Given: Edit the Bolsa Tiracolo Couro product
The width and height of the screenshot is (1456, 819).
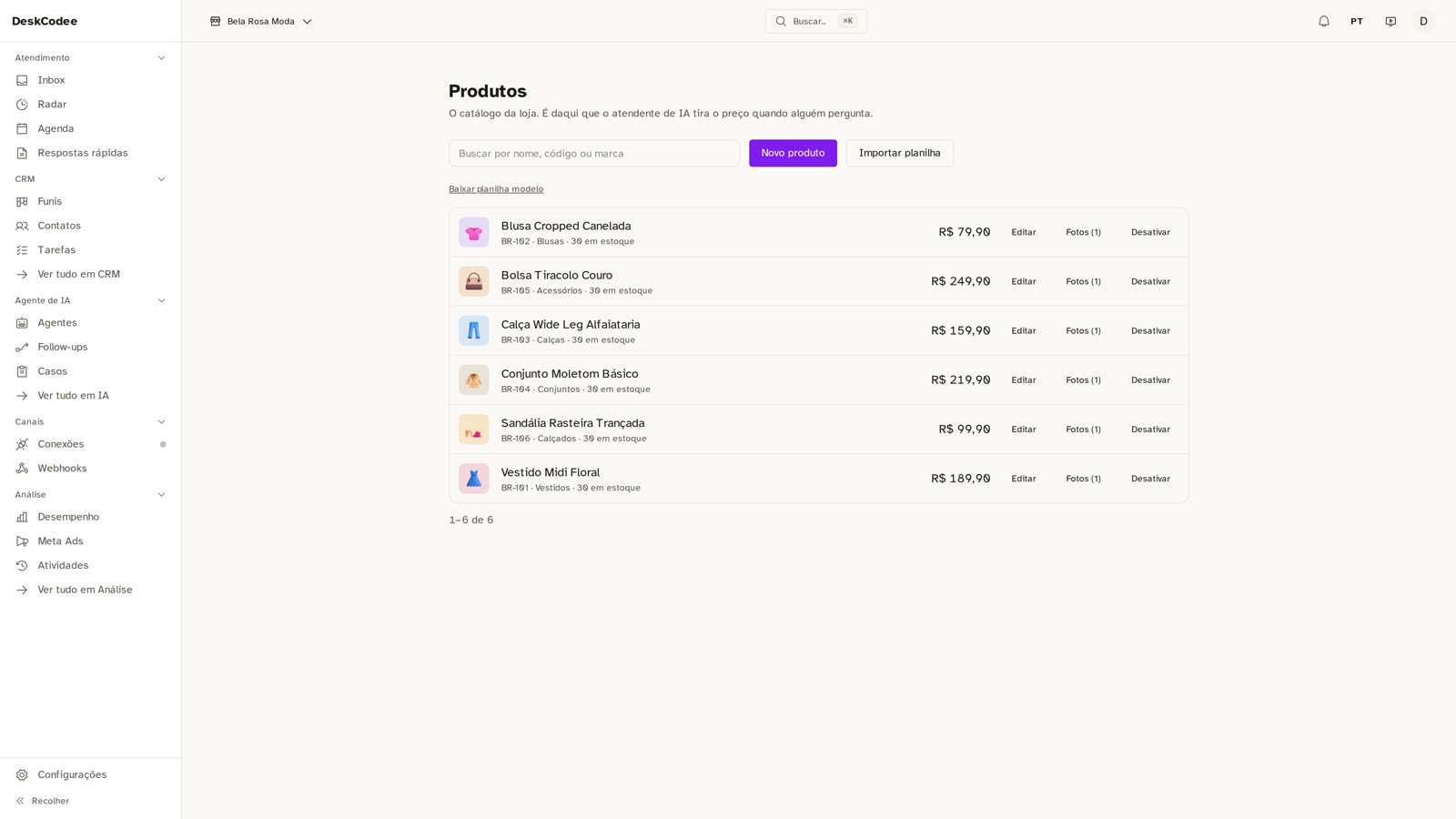Looking at the screenshot, I should click(x=1024, y=281).
